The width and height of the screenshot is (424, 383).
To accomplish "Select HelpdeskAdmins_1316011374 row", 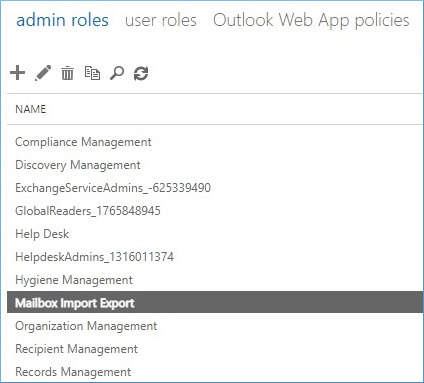I will pos(215,257).
